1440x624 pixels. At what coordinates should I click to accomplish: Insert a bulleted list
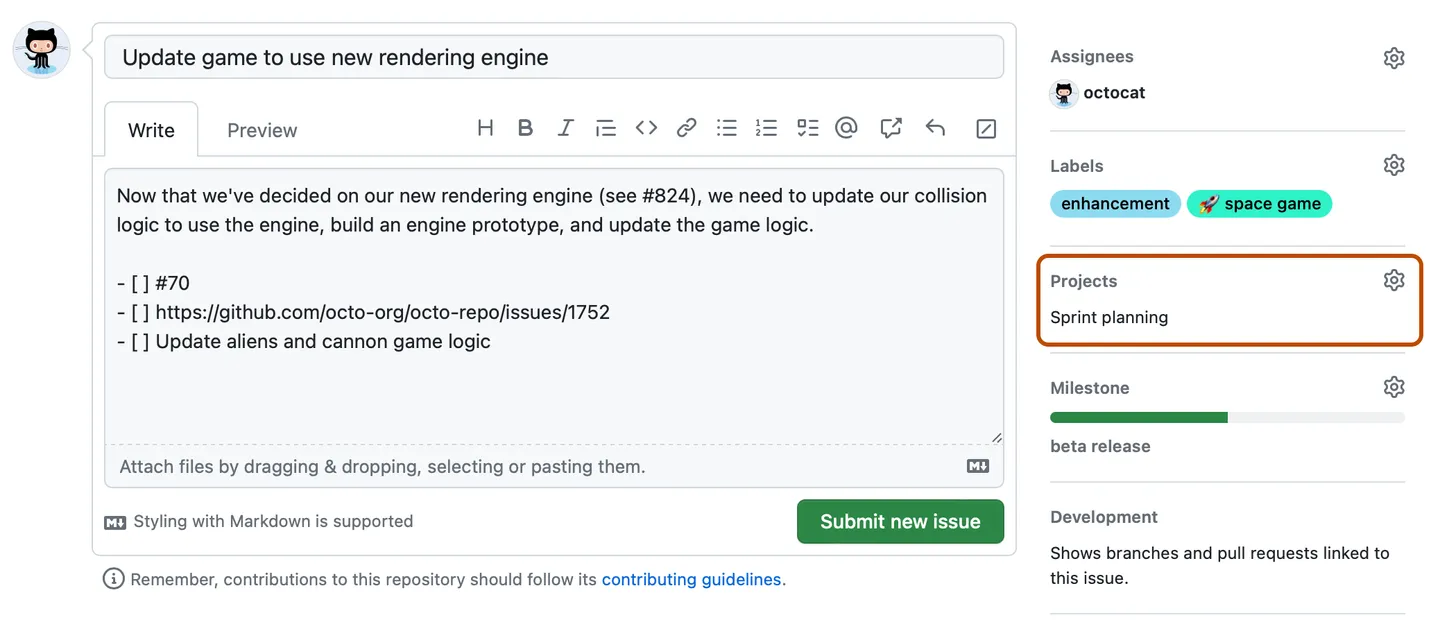point(727,128)
